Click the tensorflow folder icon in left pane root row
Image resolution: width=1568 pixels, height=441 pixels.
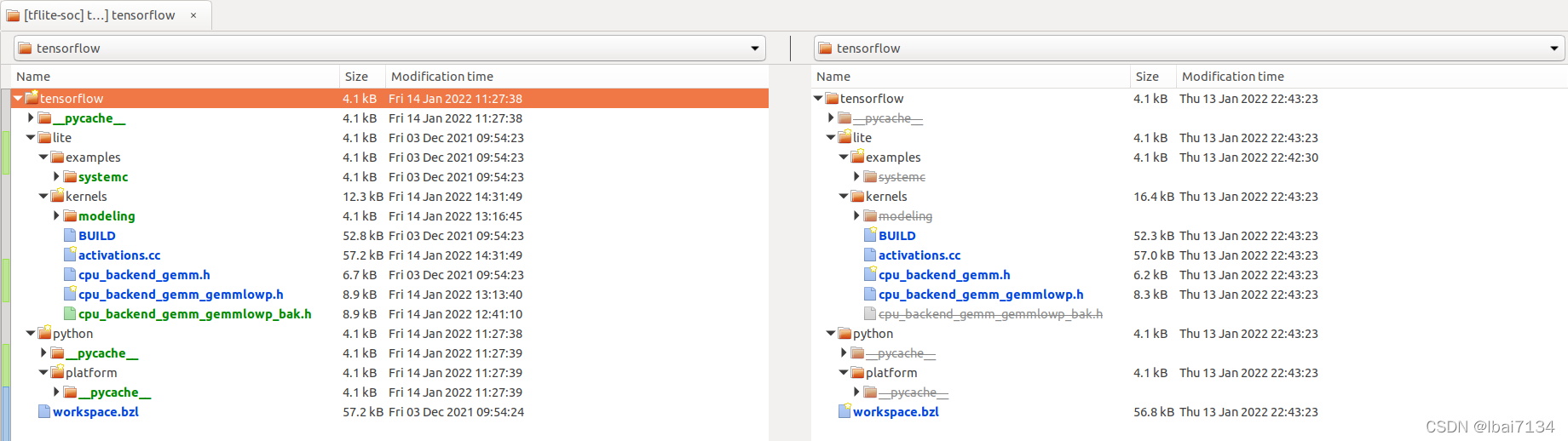(32, 98)
